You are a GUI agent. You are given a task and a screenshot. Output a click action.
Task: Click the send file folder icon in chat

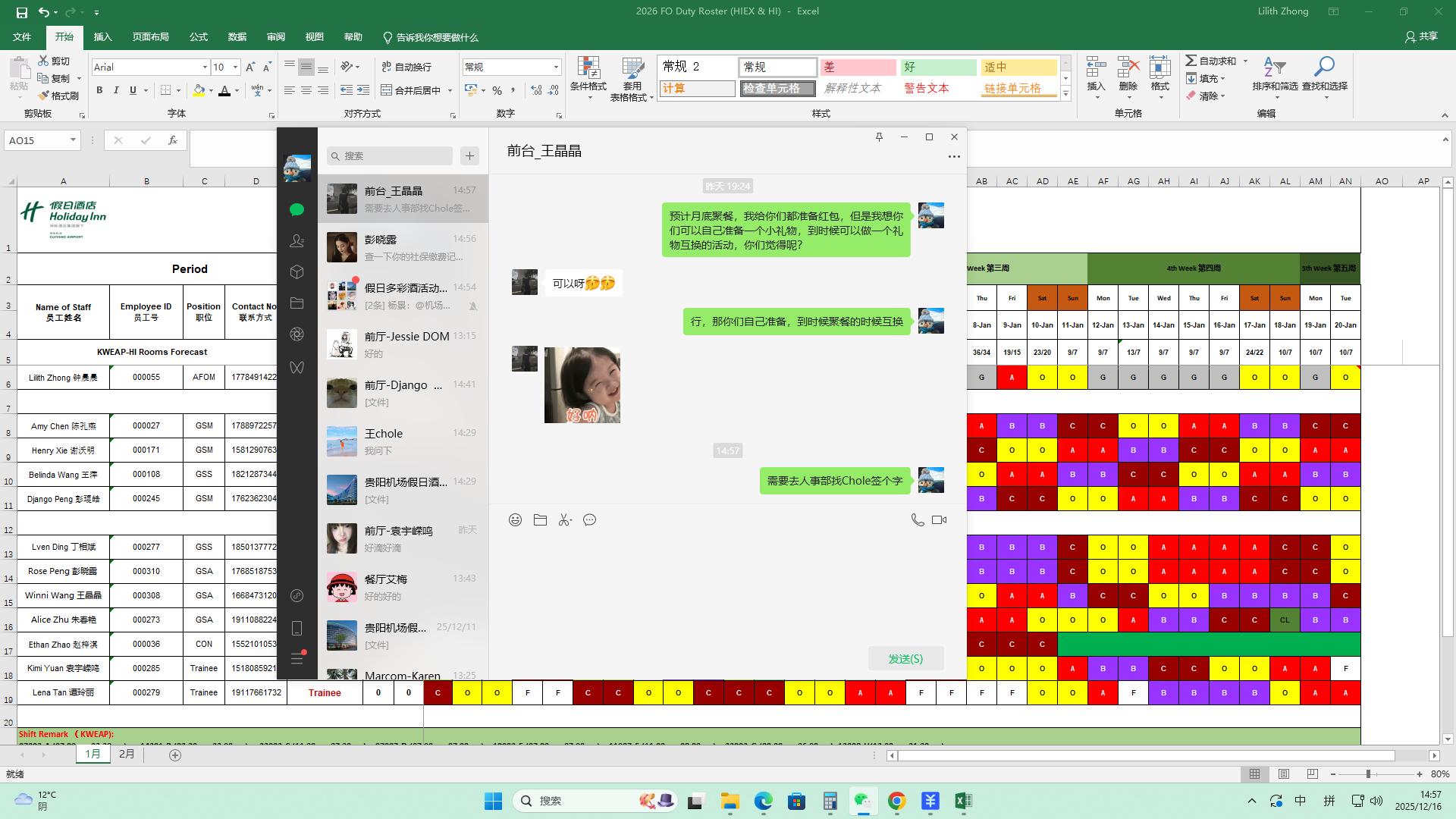(540, 520)
